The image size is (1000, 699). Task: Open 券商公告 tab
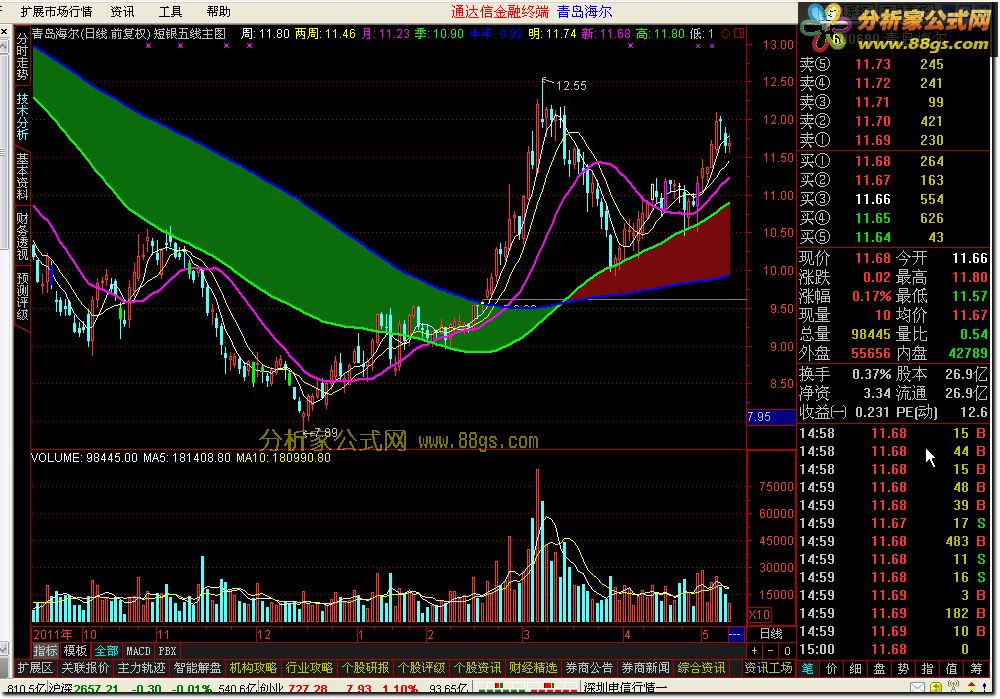(x=589, y=668)
